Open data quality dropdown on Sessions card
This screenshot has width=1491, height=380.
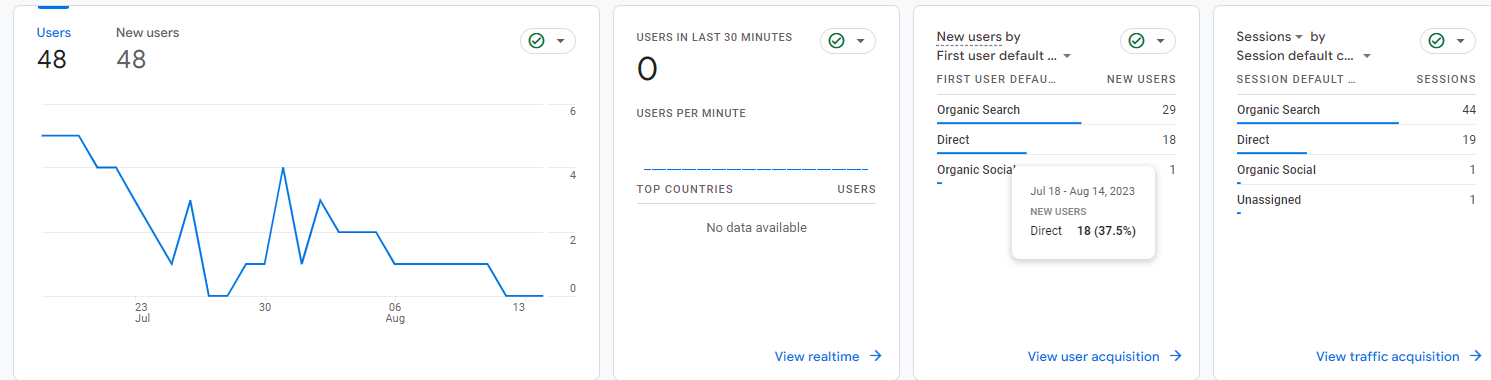pyautogui.click(x=1460, y=41)
